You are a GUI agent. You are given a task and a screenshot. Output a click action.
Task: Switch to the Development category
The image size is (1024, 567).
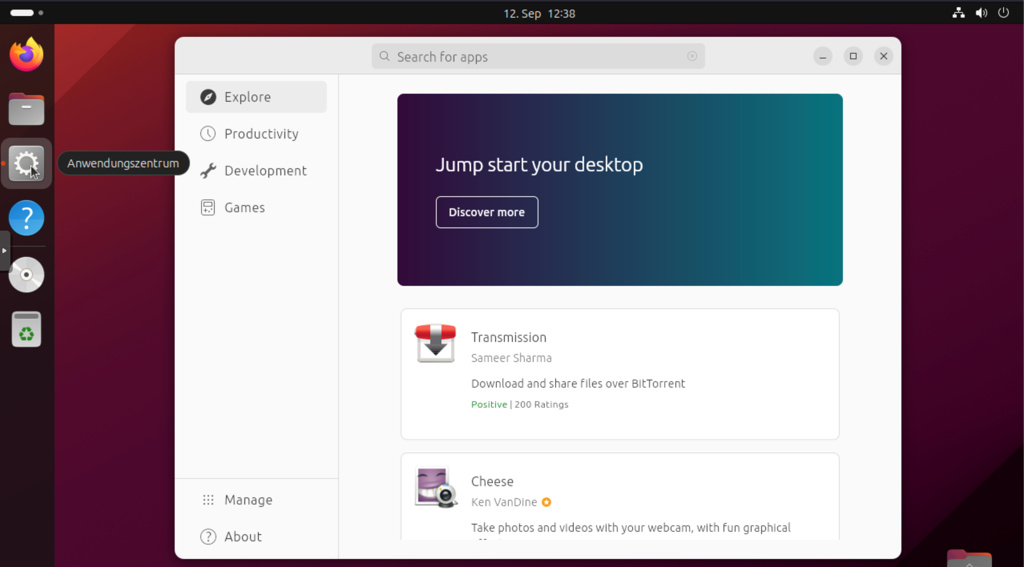tap(256, 170)
